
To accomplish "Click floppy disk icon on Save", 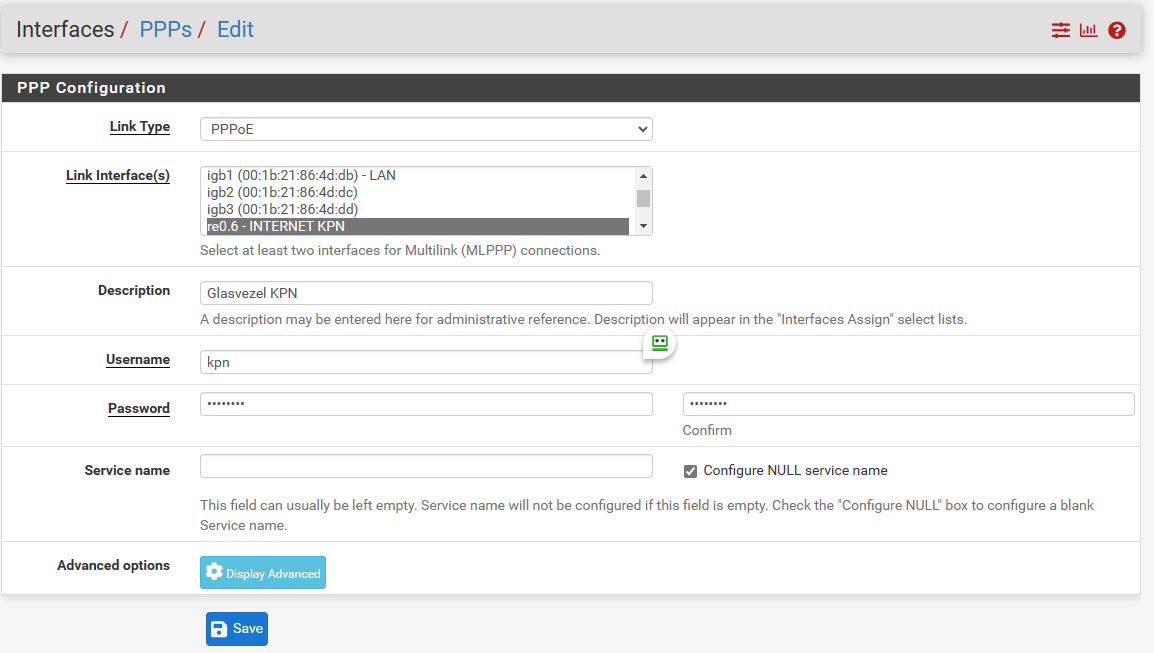I will tap(219, 629).
